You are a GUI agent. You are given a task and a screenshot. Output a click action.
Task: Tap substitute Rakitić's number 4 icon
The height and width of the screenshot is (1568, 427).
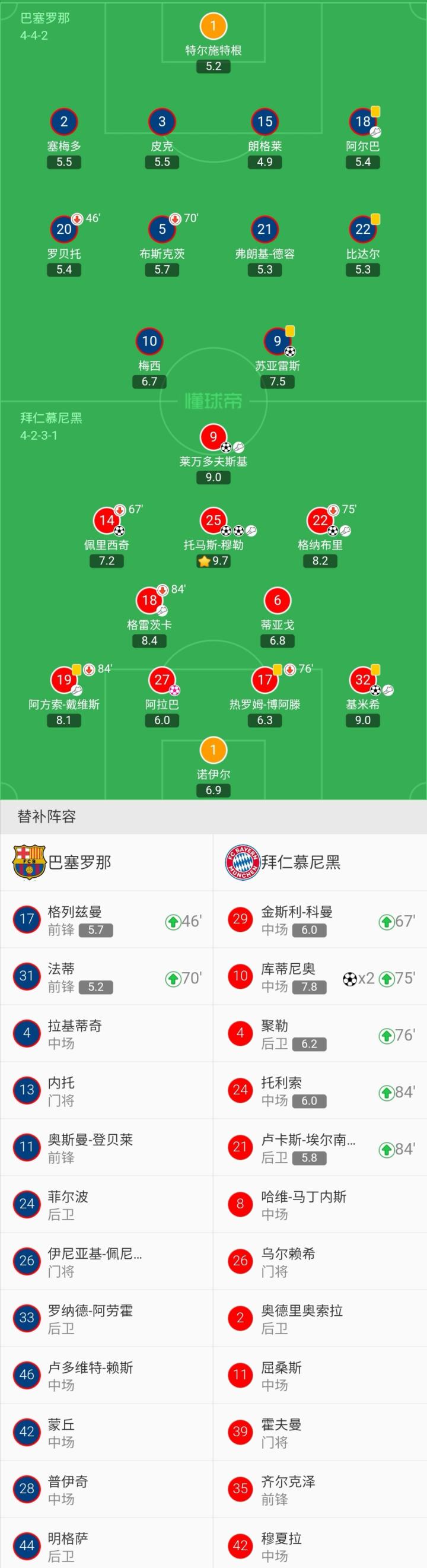27,1034
